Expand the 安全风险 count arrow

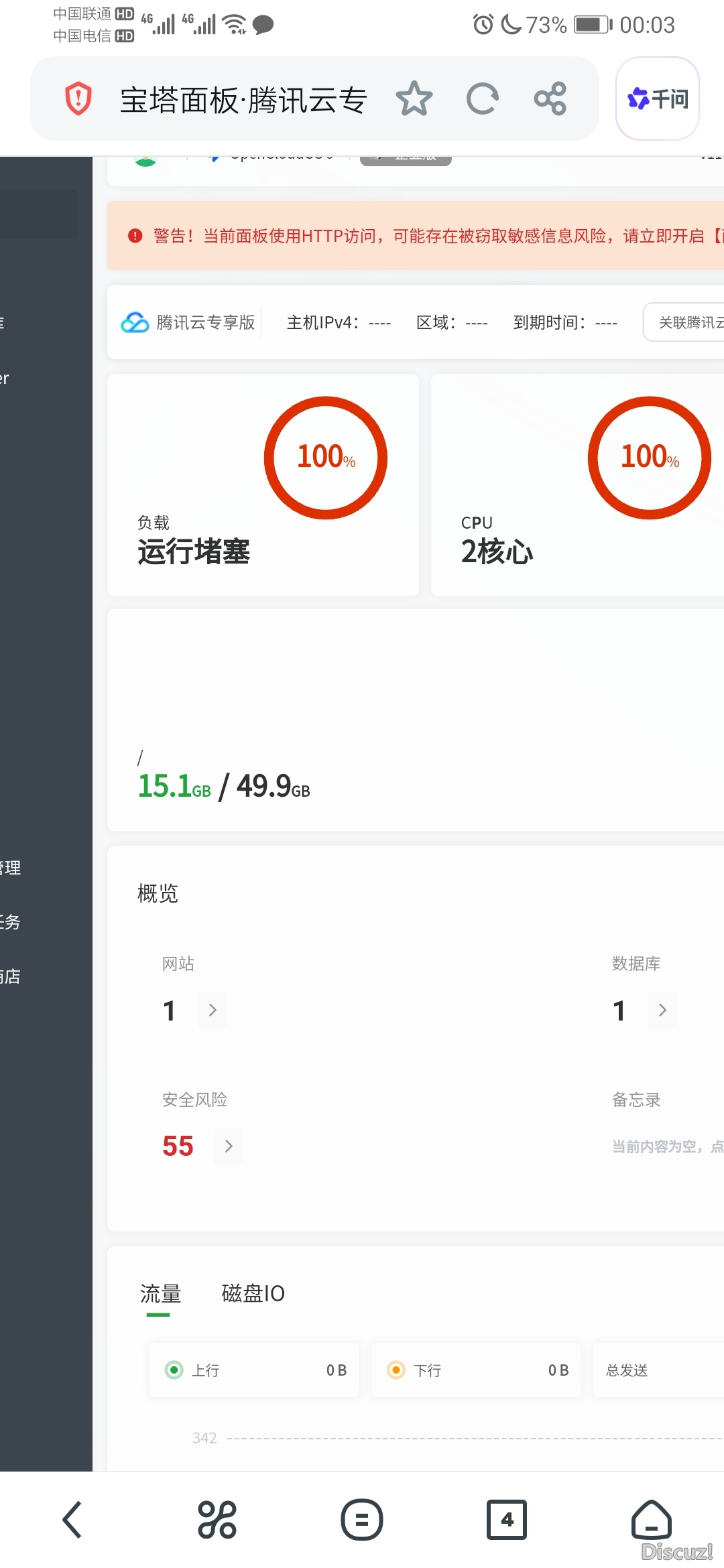tap(229, 1147)
